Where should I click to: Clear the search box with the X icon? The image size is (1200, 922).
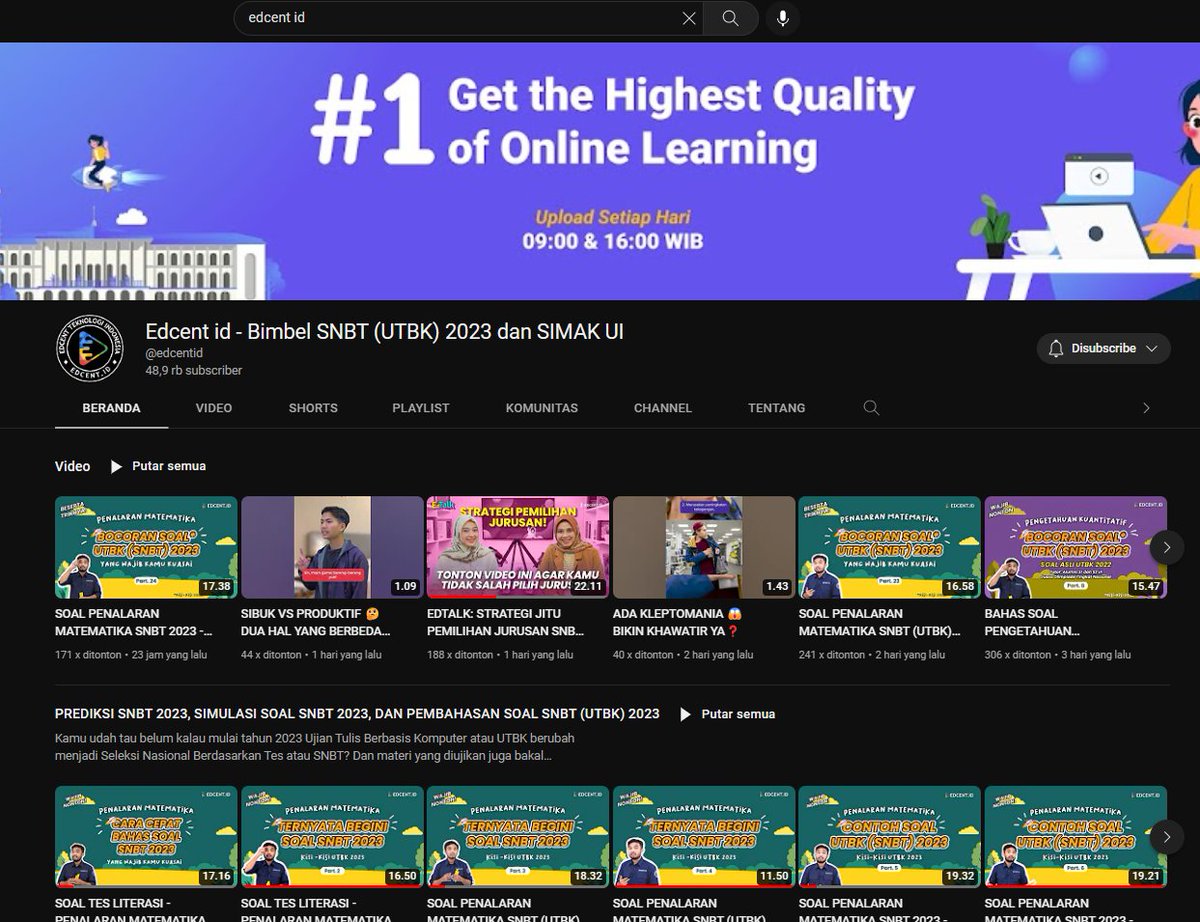pos(689,18)
